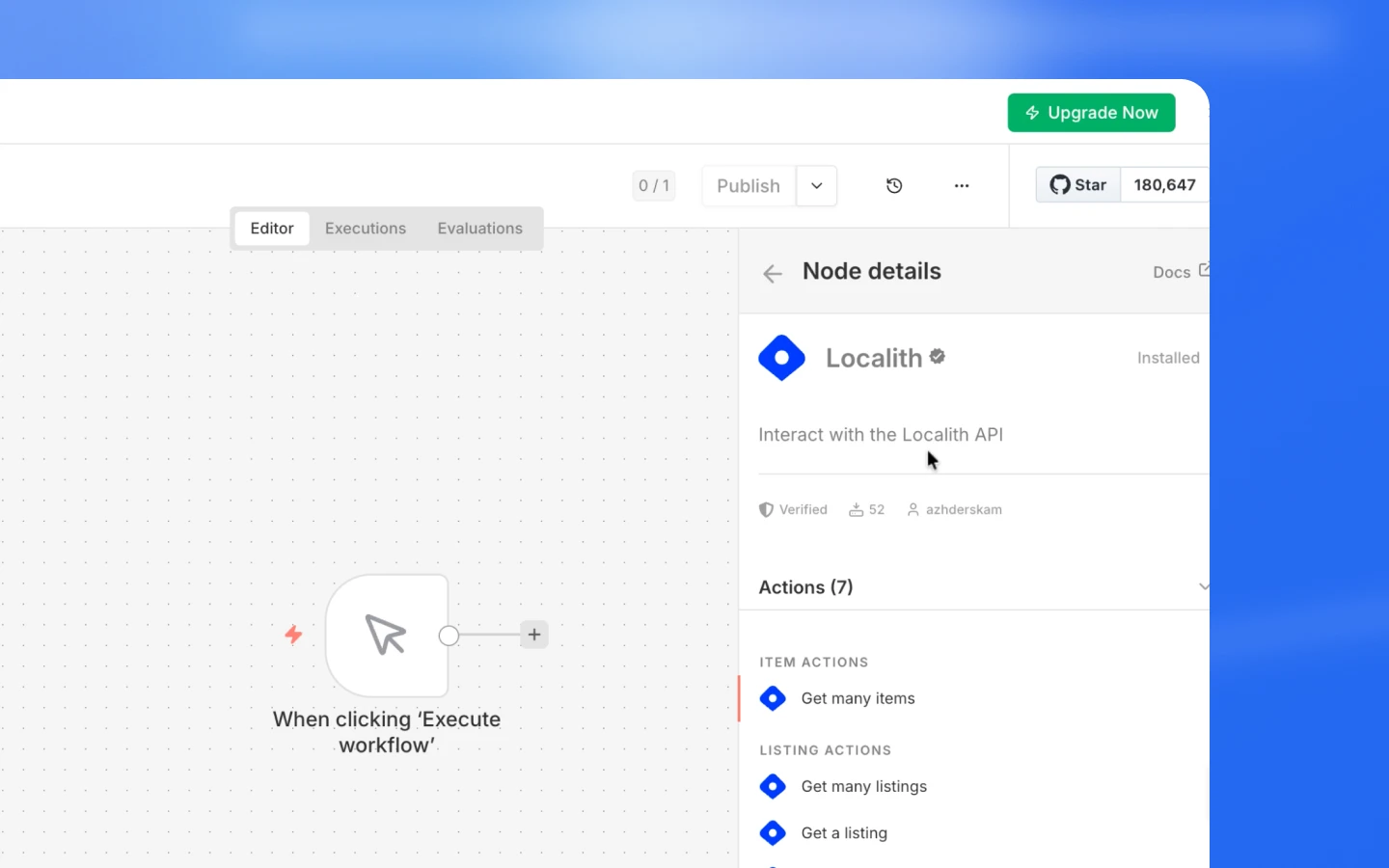Click the lightning trigger icon beside the node
The width and height of the screenshot is (1389, 868).
point(292,635)
